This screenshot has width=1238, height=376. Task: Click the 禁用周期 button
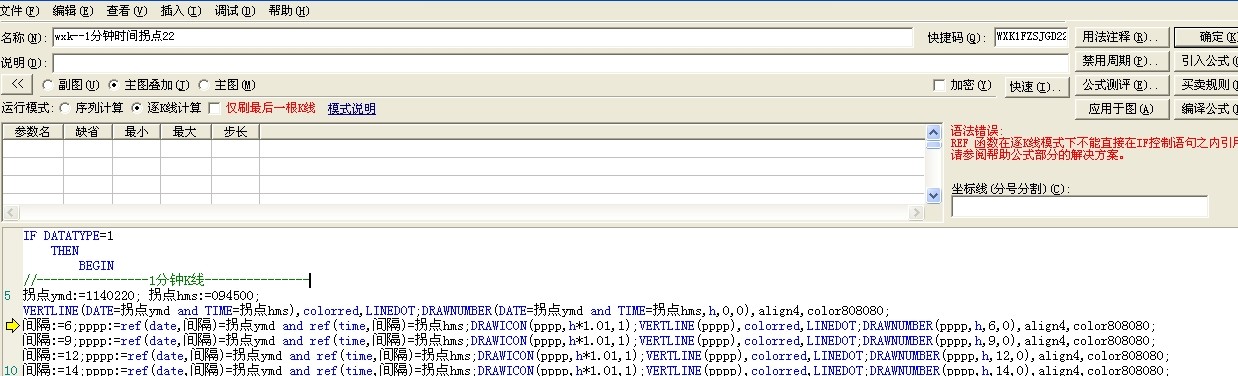tap(1120, 61)
